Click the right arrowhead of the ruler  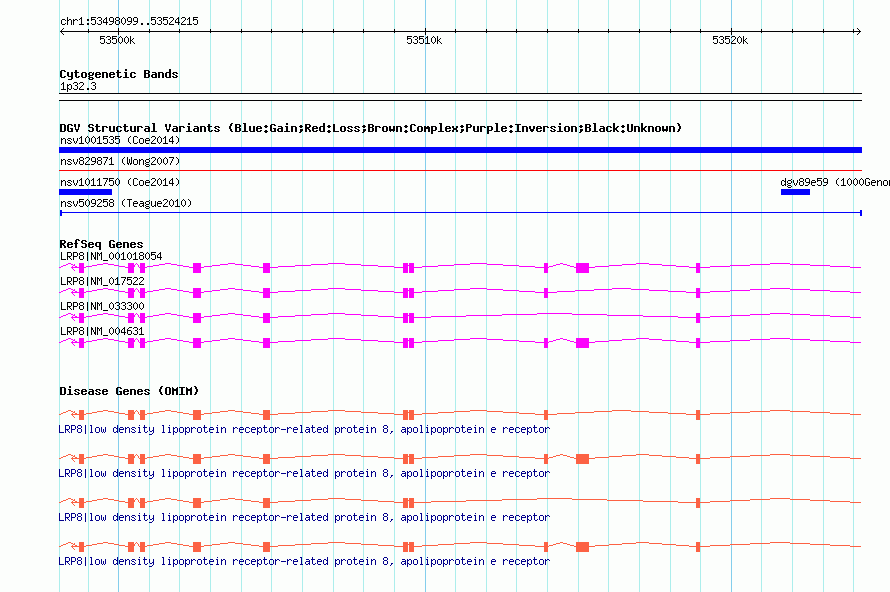point(858,31)
